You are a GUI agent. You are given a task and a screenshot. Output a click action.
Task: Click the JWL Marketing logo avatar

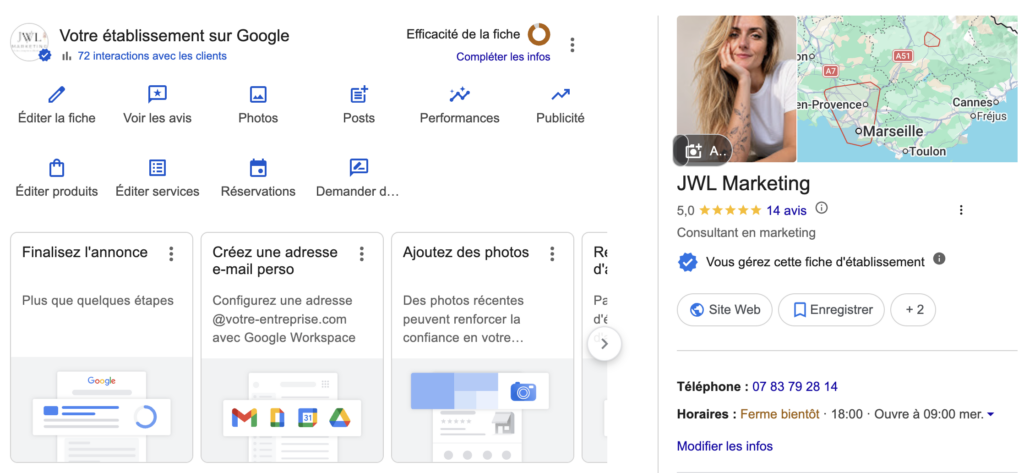coord(30,43)
